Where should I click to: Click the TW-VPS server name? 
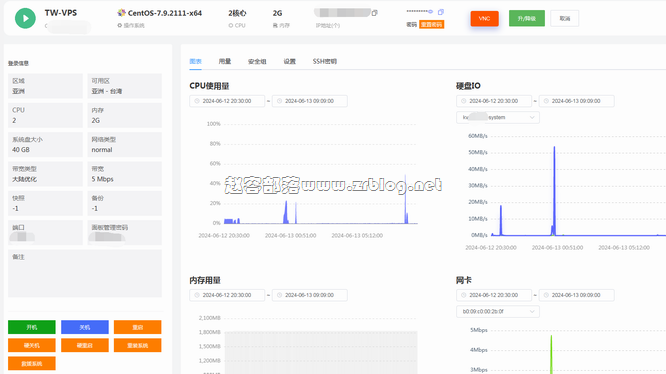point(61,13)
